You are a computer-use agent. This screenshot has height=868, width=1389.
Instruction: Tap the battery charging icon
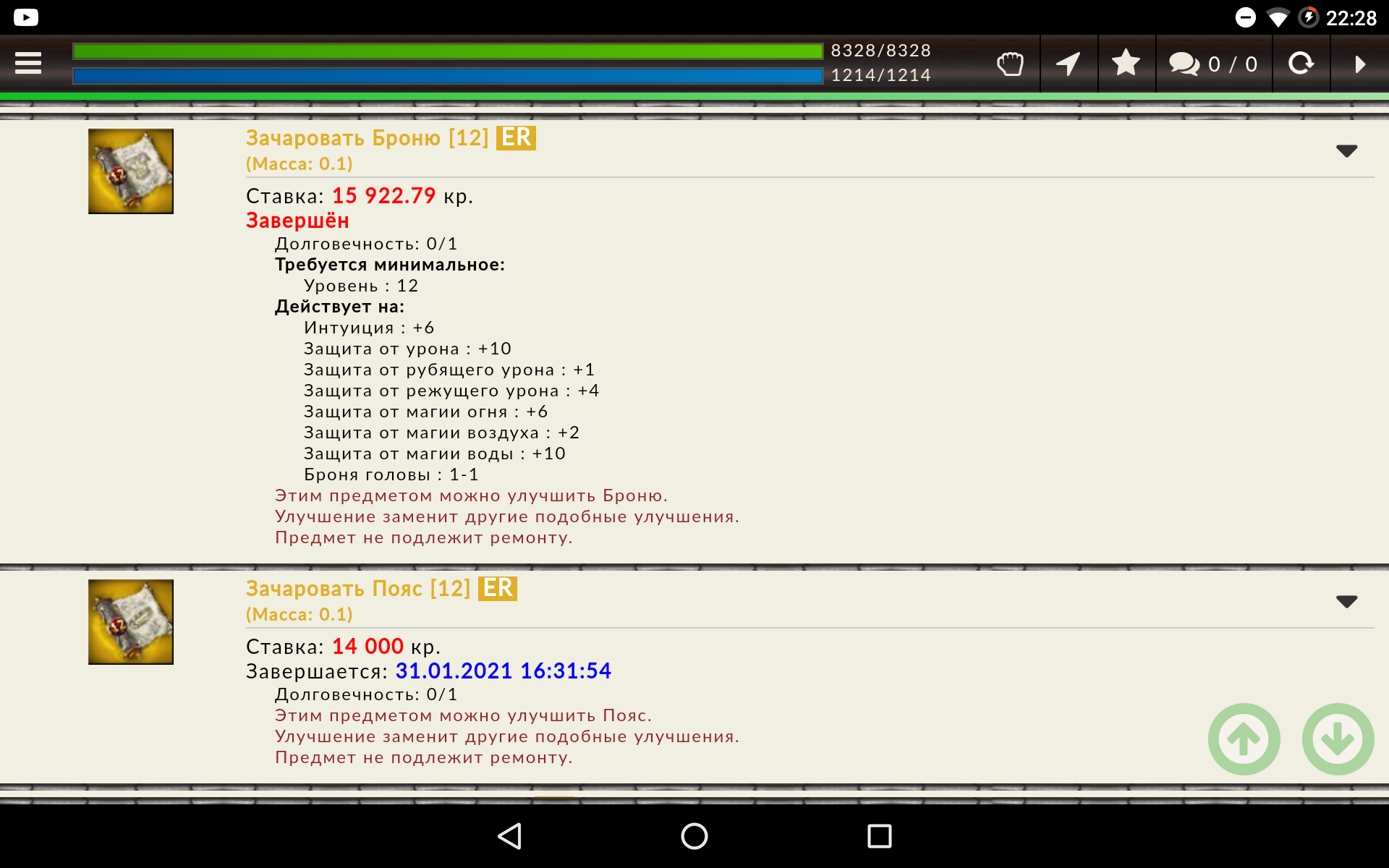pos(1308,17)
